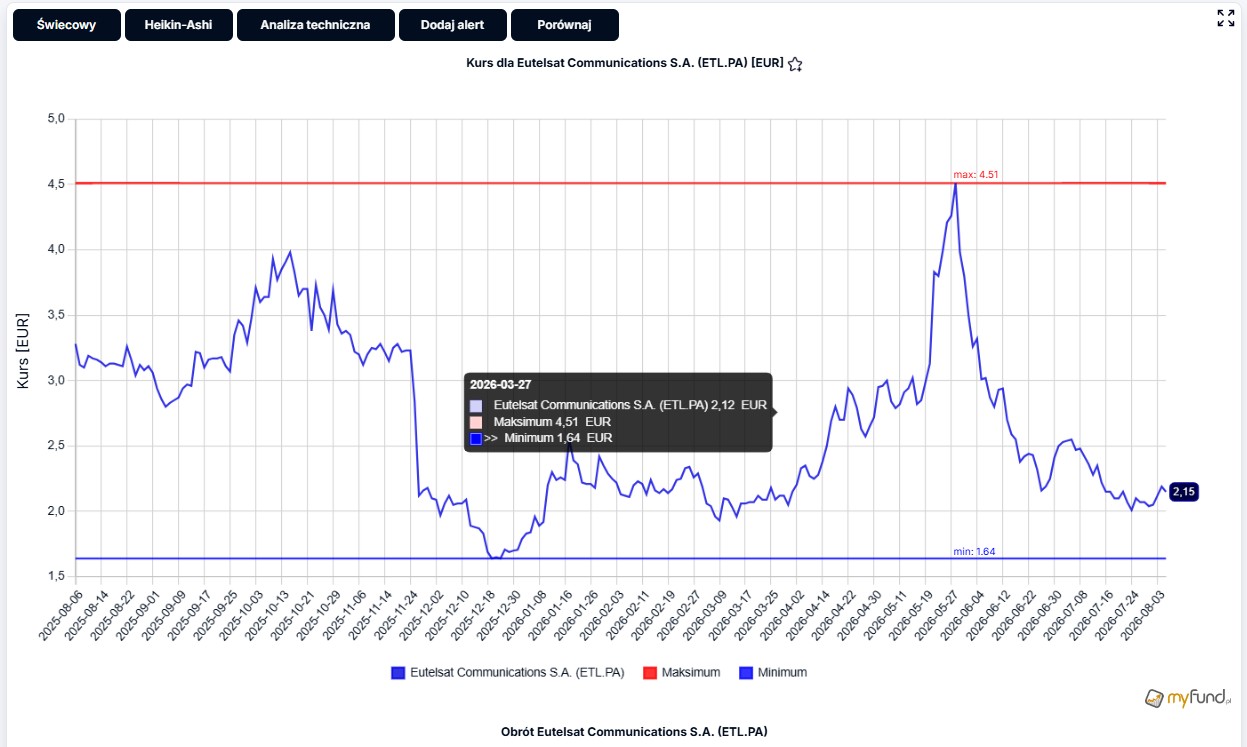
Task: Open Analiza techniczna
Action: click(315, 25)
